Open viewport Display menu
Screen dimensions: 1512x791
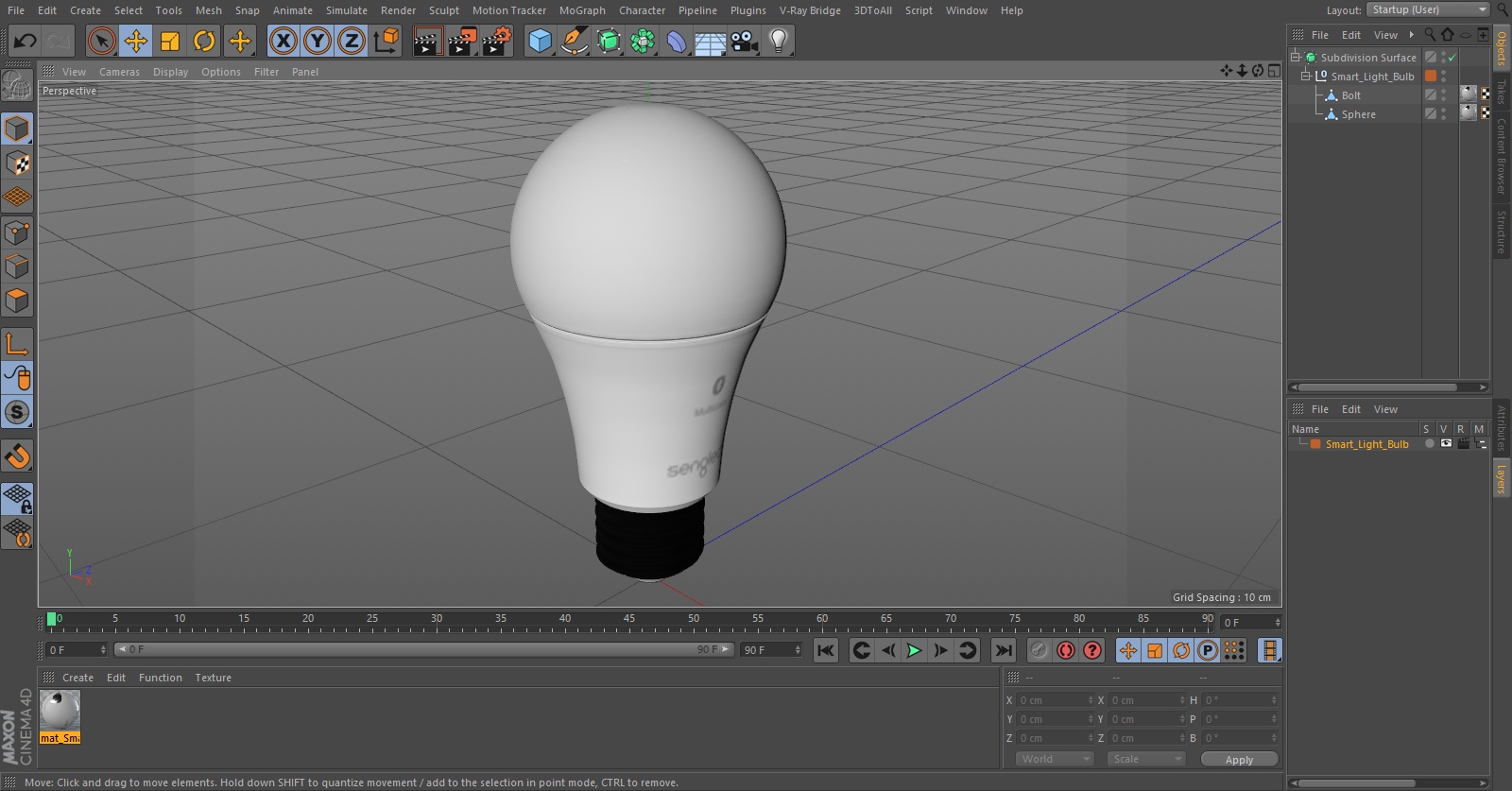point(170,72)
